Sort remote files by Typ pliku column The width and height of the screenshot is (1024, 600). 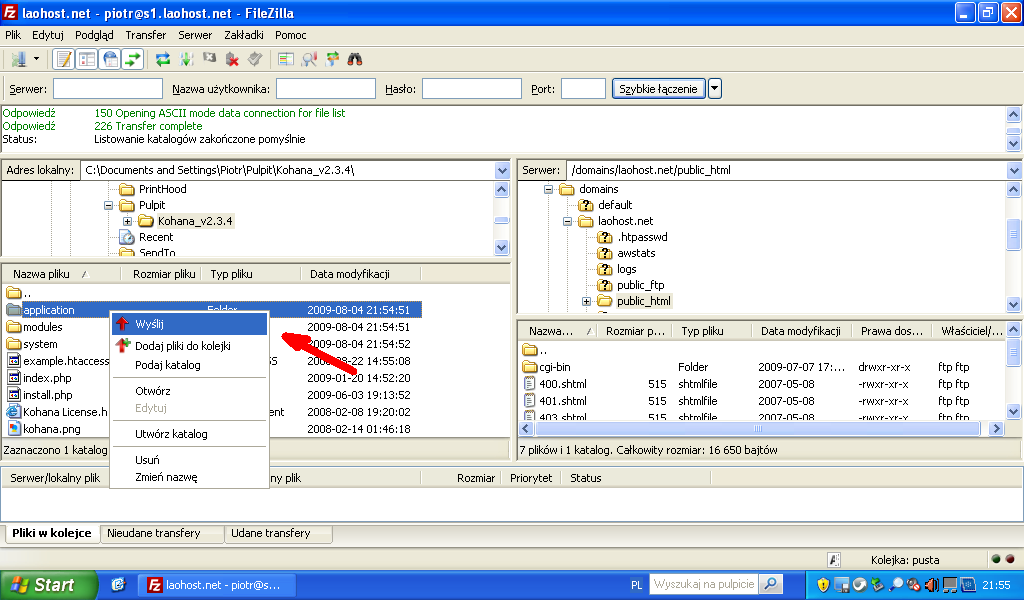coord(712,331)
